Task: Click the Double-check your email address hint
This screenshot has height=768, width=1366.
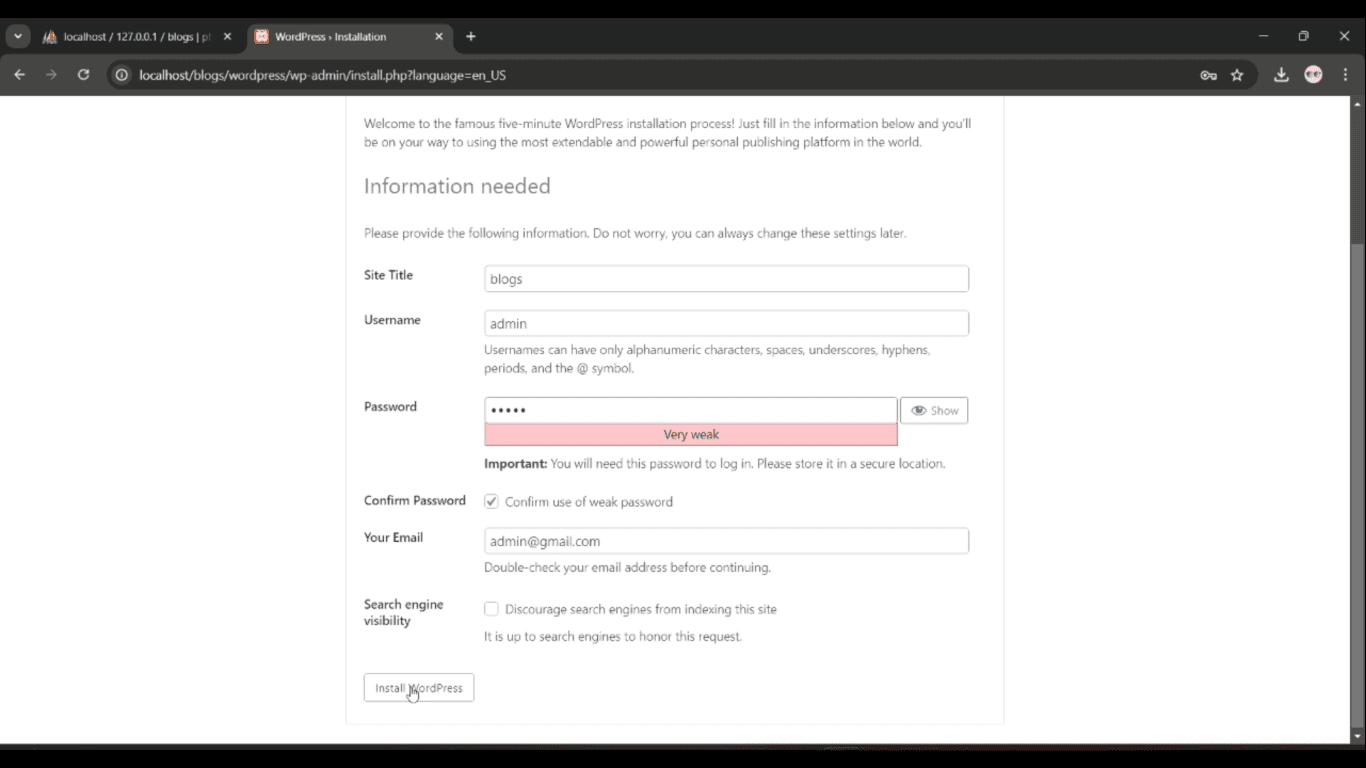Action: pyautogui.click(x=627, y=568)
